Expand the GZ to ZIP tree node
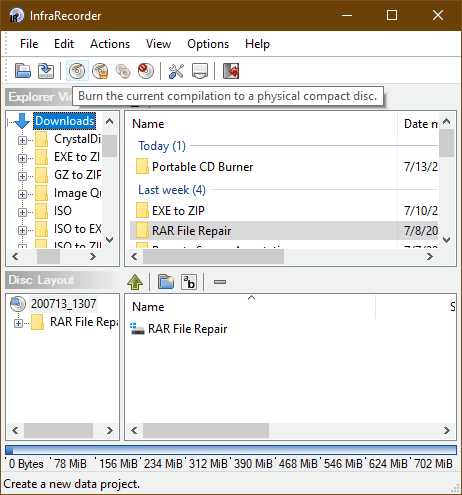This screenshot has width=462, height=495. [x=22, y=176]
